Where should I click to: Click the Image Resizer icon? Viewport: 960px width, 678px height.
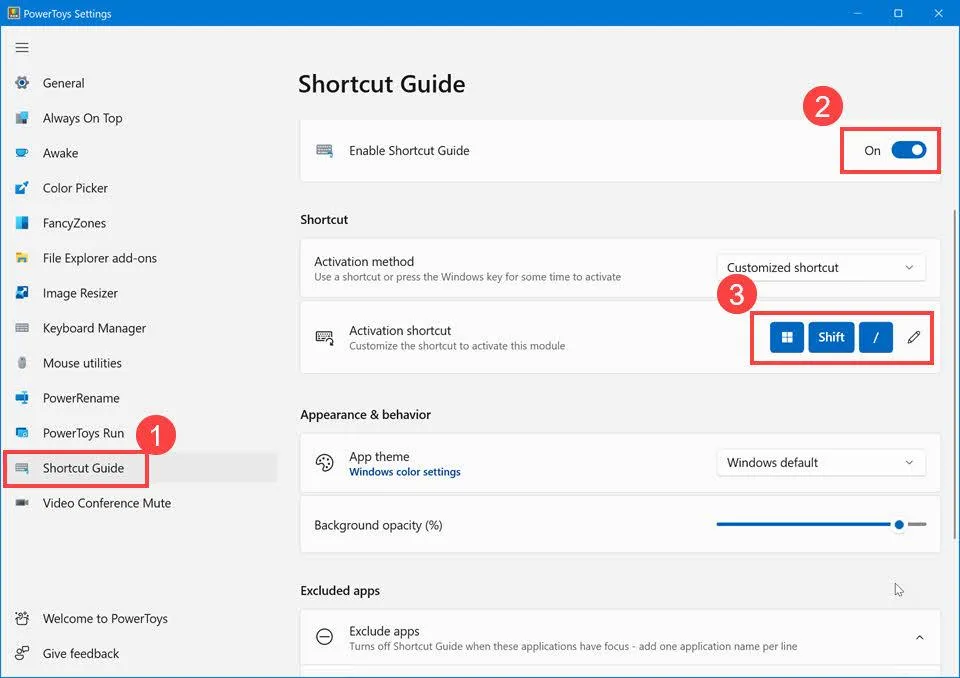22,293
